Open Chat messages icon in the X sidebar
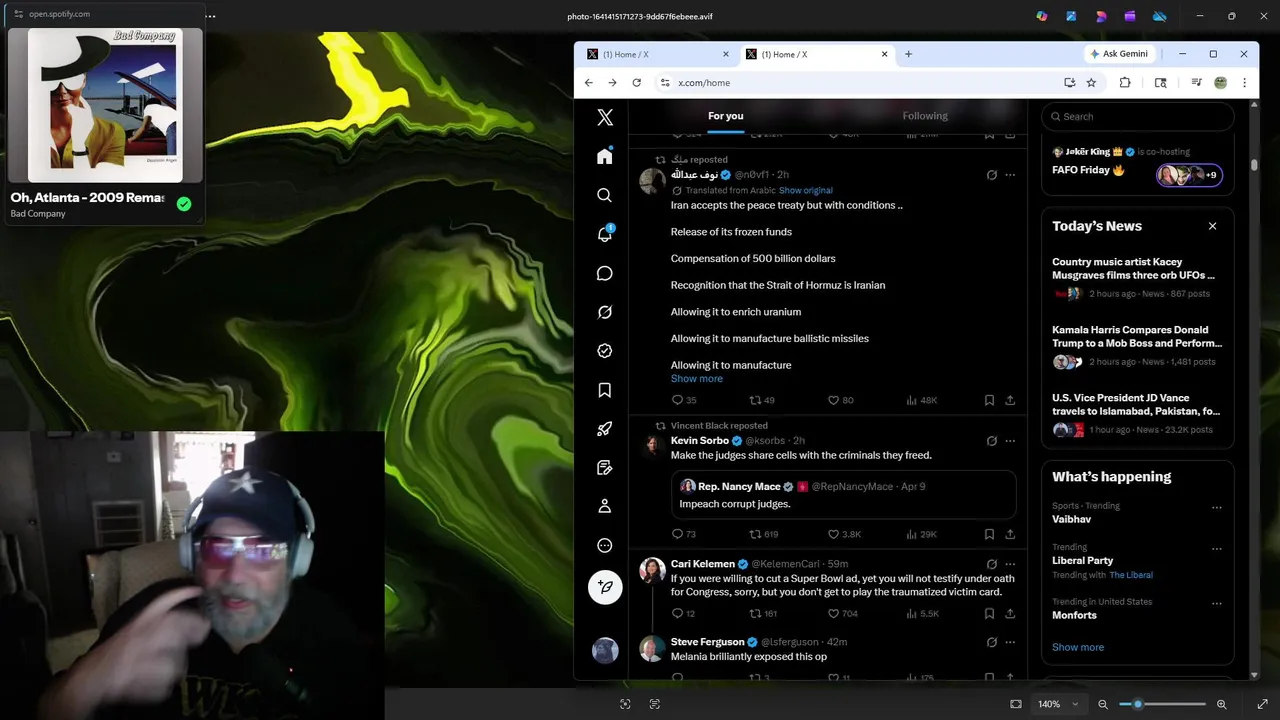 coord(605,273)
